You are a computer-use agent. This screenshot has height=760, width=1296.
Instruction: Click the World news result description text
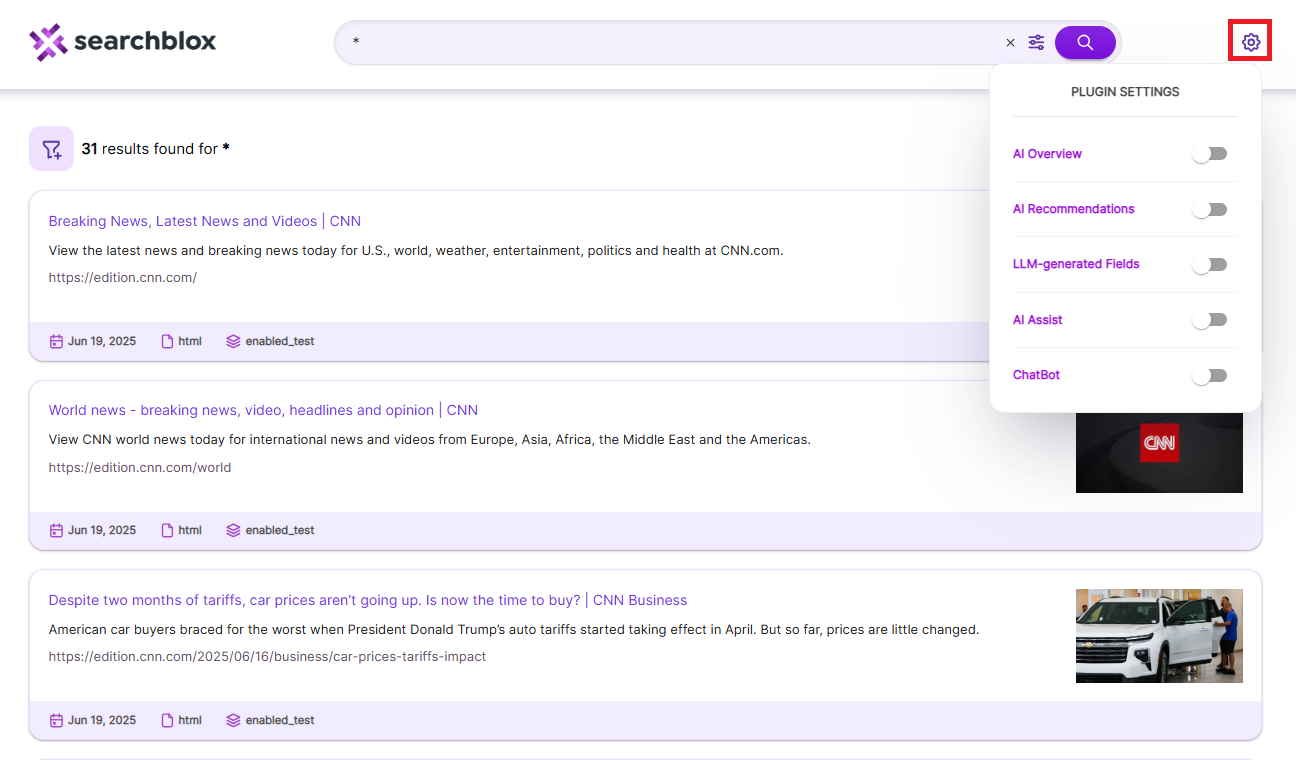430,439
